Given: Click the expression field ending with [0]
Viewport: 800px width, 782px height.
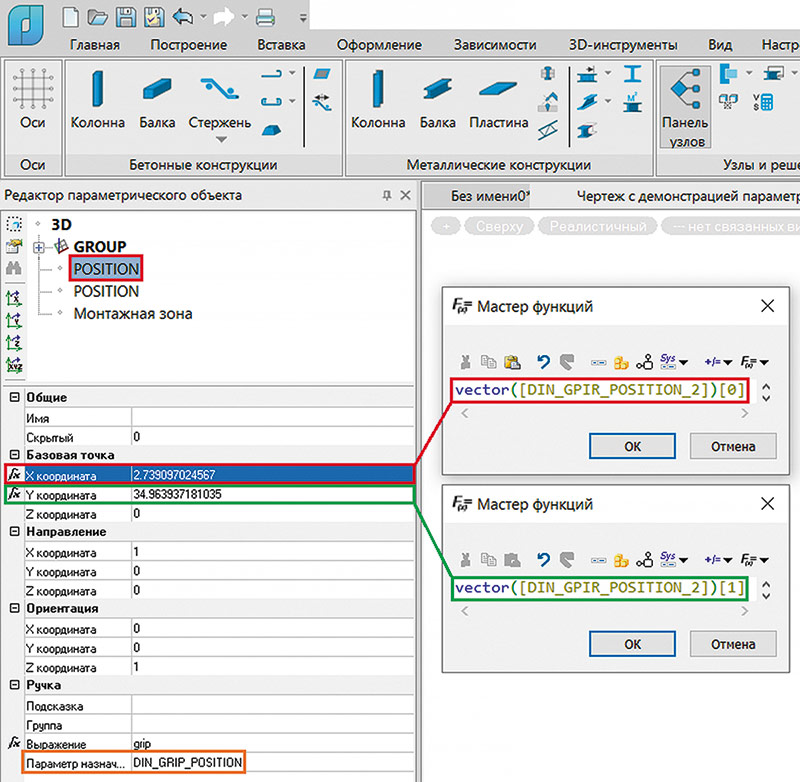Looking at the screenshot, I should (x=600, y=390).
